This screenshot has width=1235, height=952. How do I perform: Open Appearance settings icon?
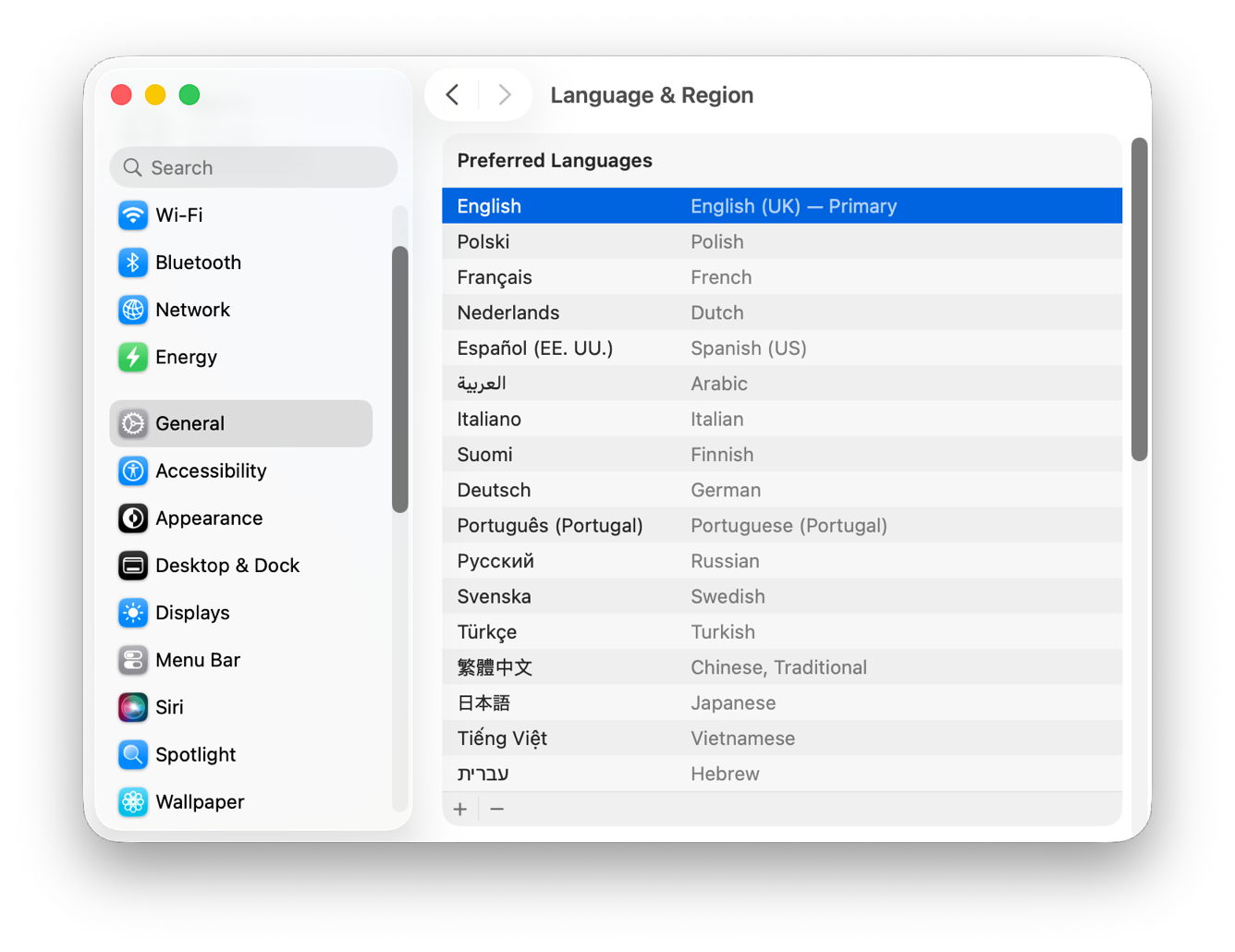(133, 519)
